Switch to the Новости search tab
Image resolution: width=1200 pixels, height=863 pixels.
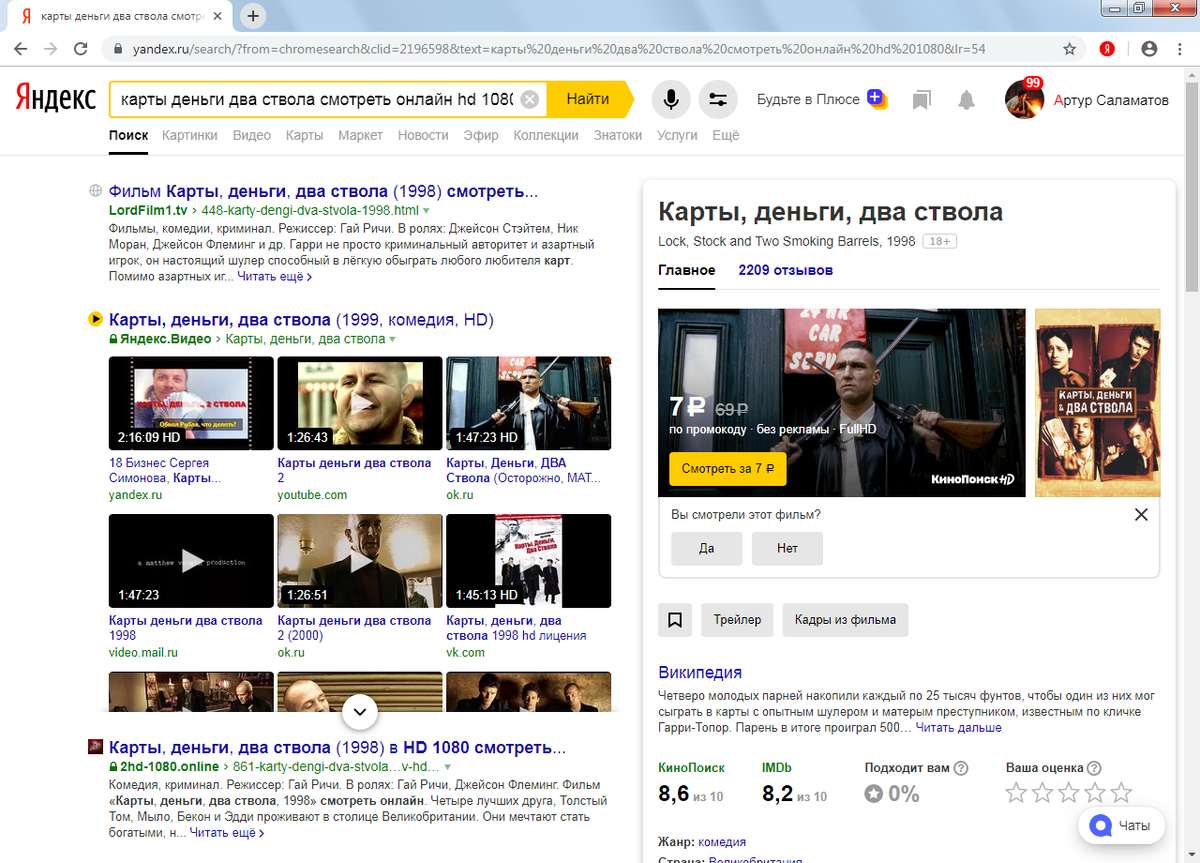point(423,135)
